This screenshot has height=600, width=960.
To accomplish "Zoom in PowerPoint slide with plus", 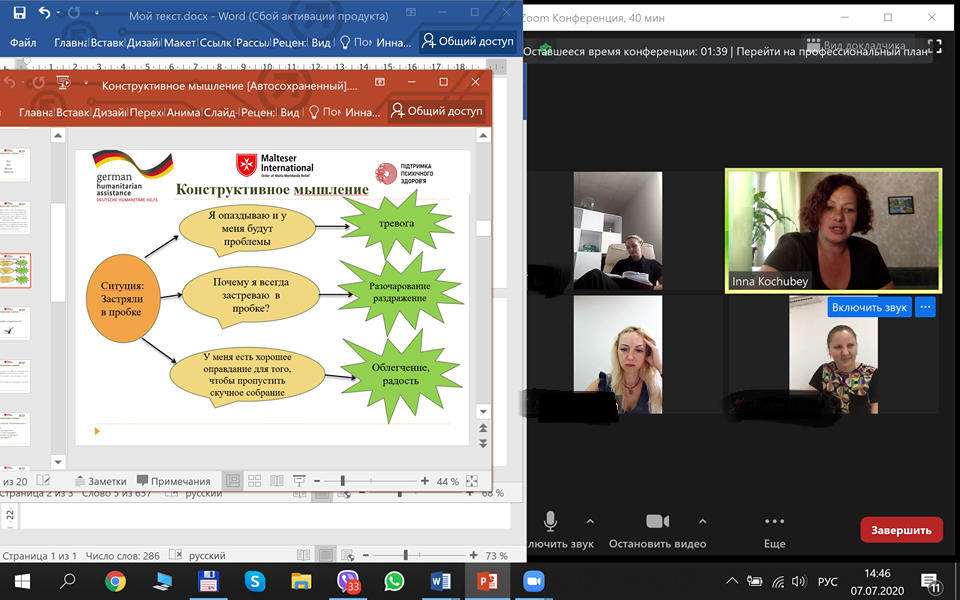I will 424,482.
